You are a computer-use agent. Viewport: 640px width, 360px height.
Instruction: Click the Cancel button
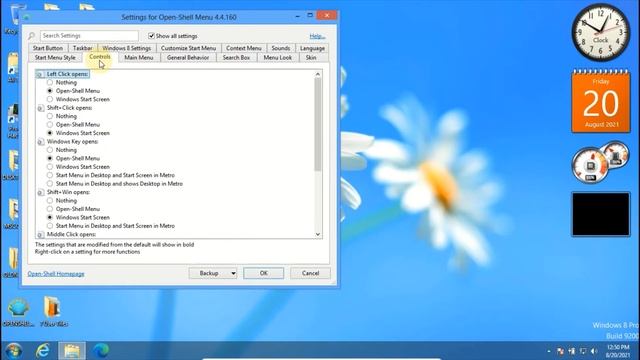point(310,273)
